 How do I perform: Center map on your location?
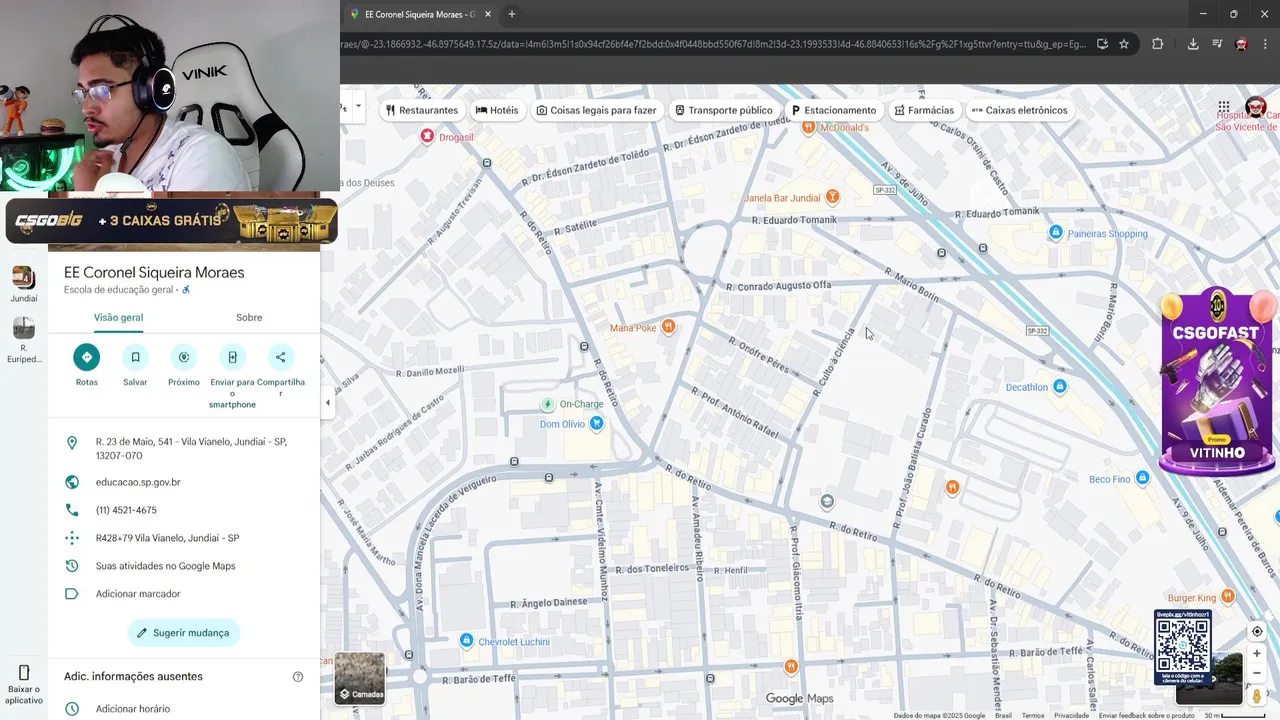coord(1257,632)
